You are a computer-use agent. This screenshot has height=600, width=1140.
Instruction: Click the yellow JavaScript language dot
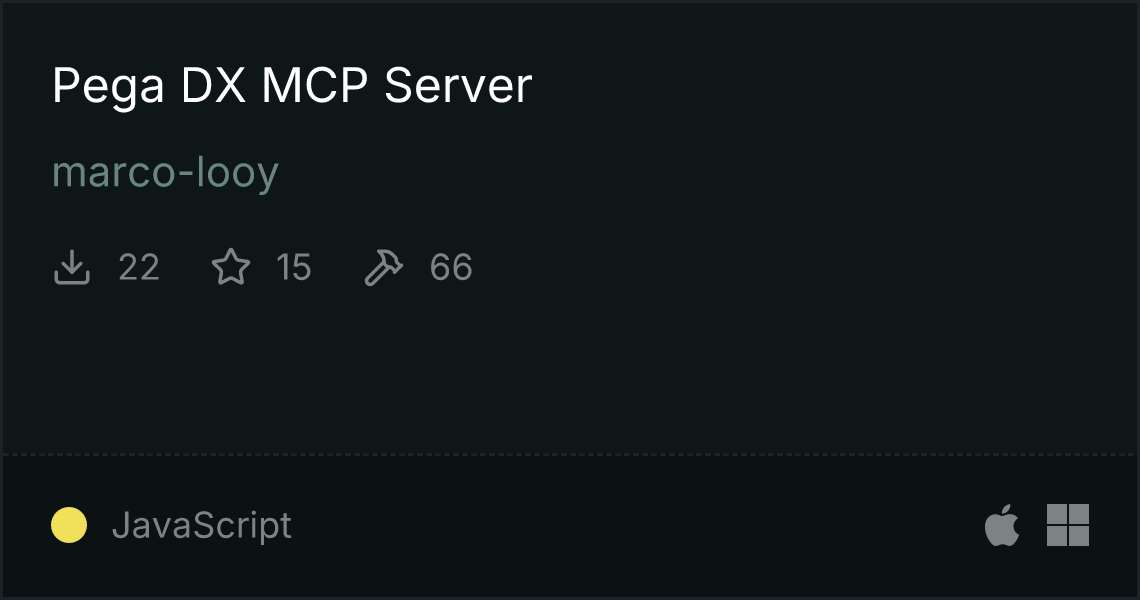click(x=69, y=525)
